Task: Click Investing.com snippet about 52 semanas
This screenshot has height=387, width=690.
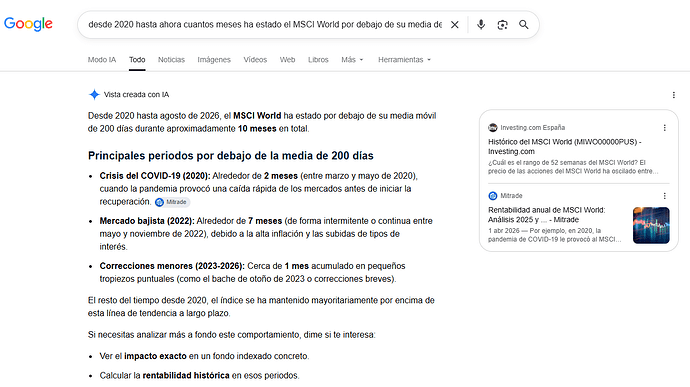Action: click(573, 167)
